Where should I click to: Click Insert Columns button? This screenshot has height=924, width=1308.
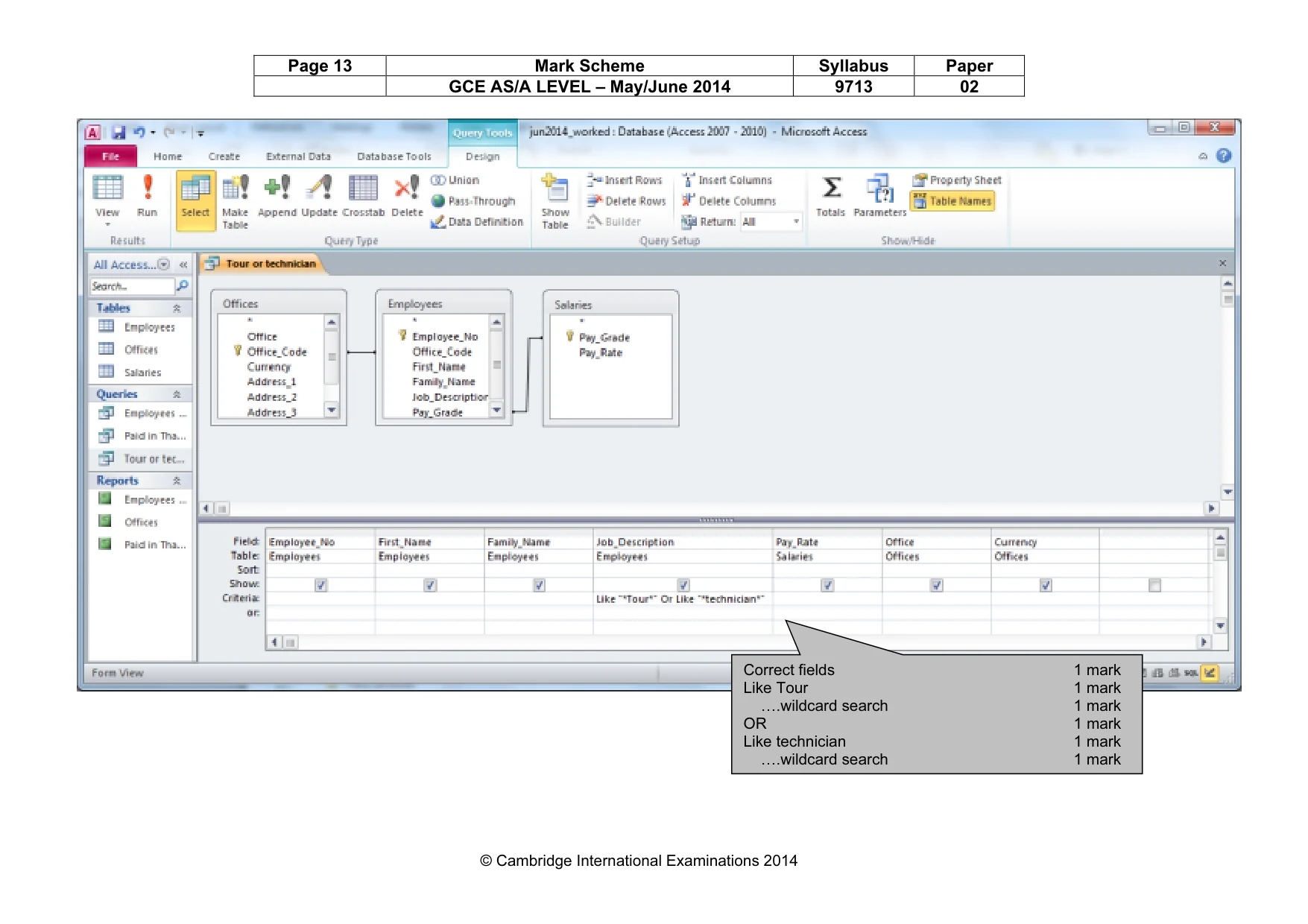point(727,180)
